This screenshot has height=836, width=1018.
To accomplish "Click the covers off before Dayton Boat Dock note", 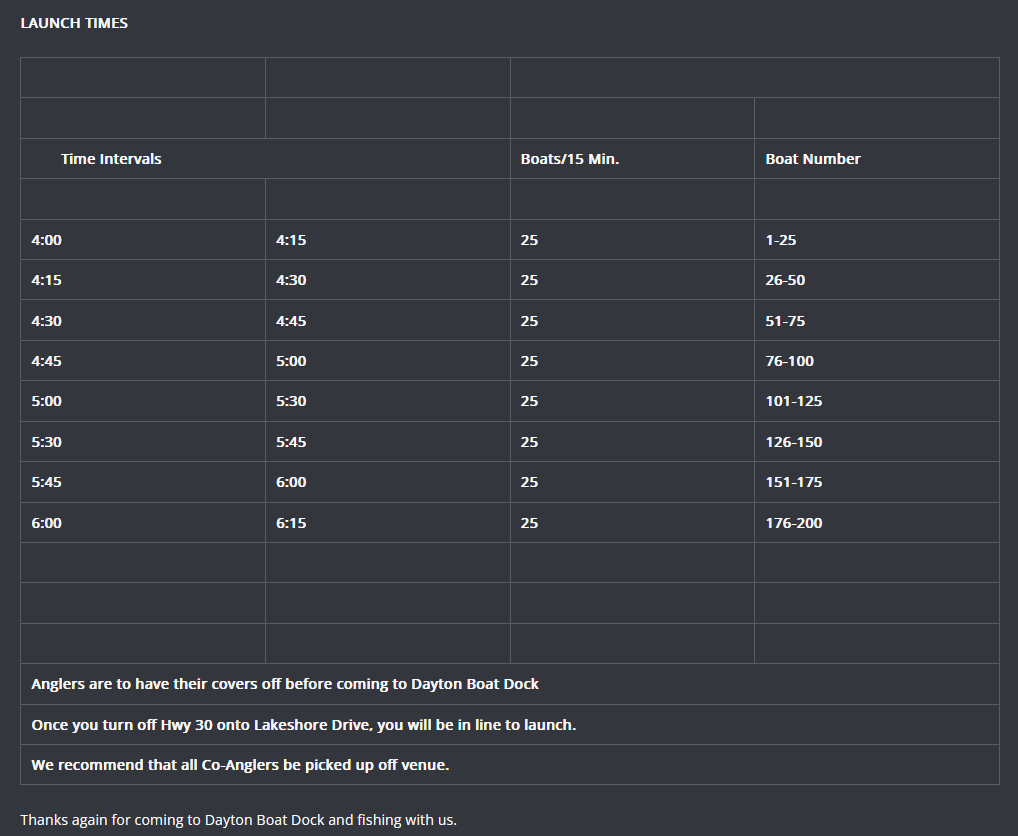I will click(285, 684).
